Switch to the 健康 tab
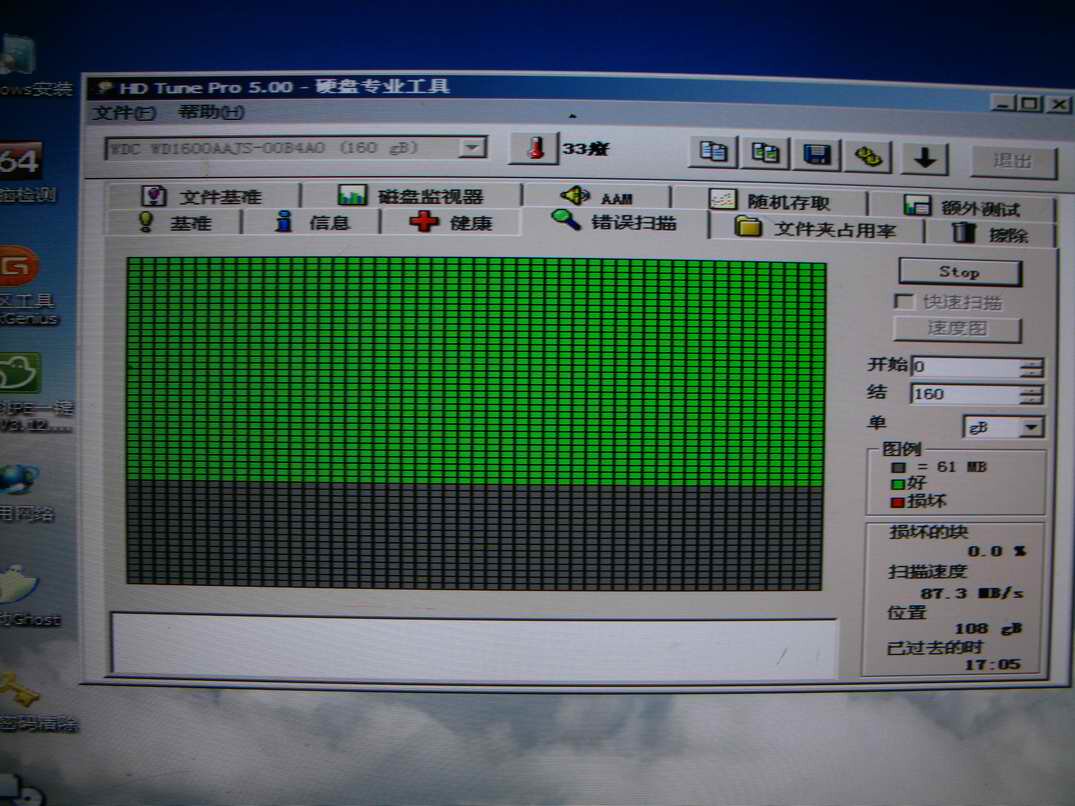Viewport: 1075px width, 806px height. click(450, 223)
